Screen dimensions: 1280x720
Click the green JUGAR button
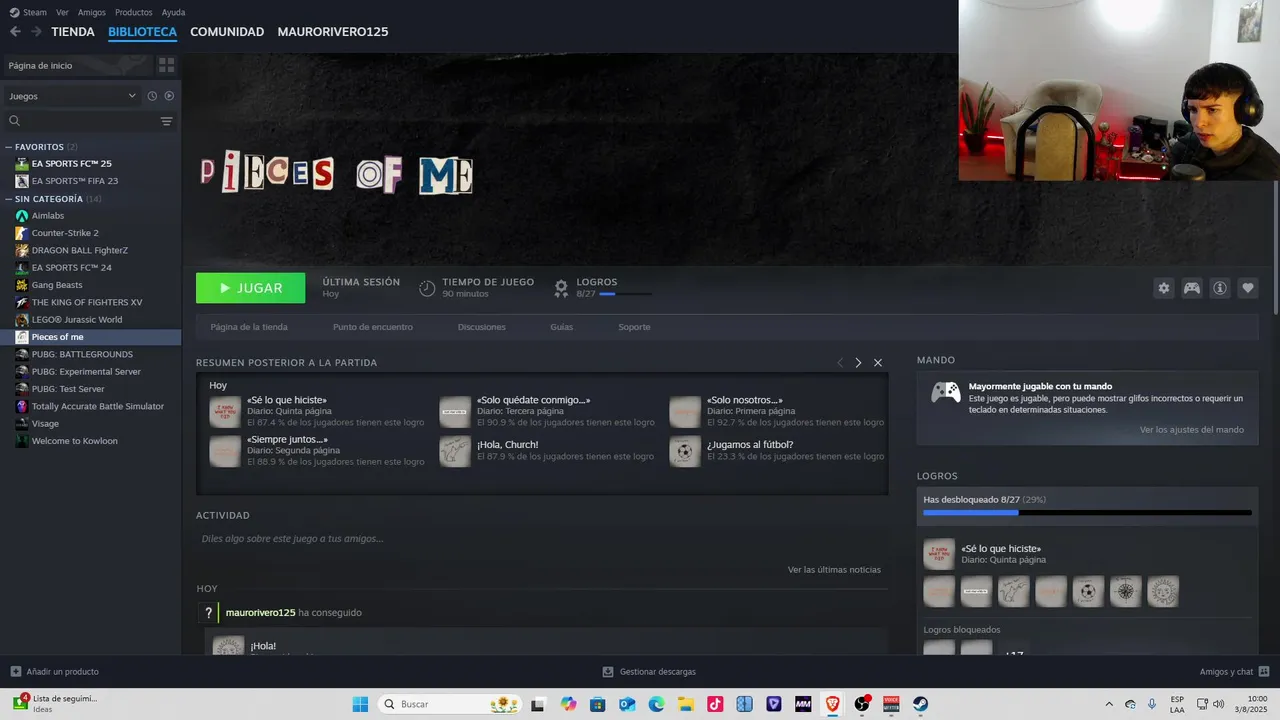click(x=250, y=288)
